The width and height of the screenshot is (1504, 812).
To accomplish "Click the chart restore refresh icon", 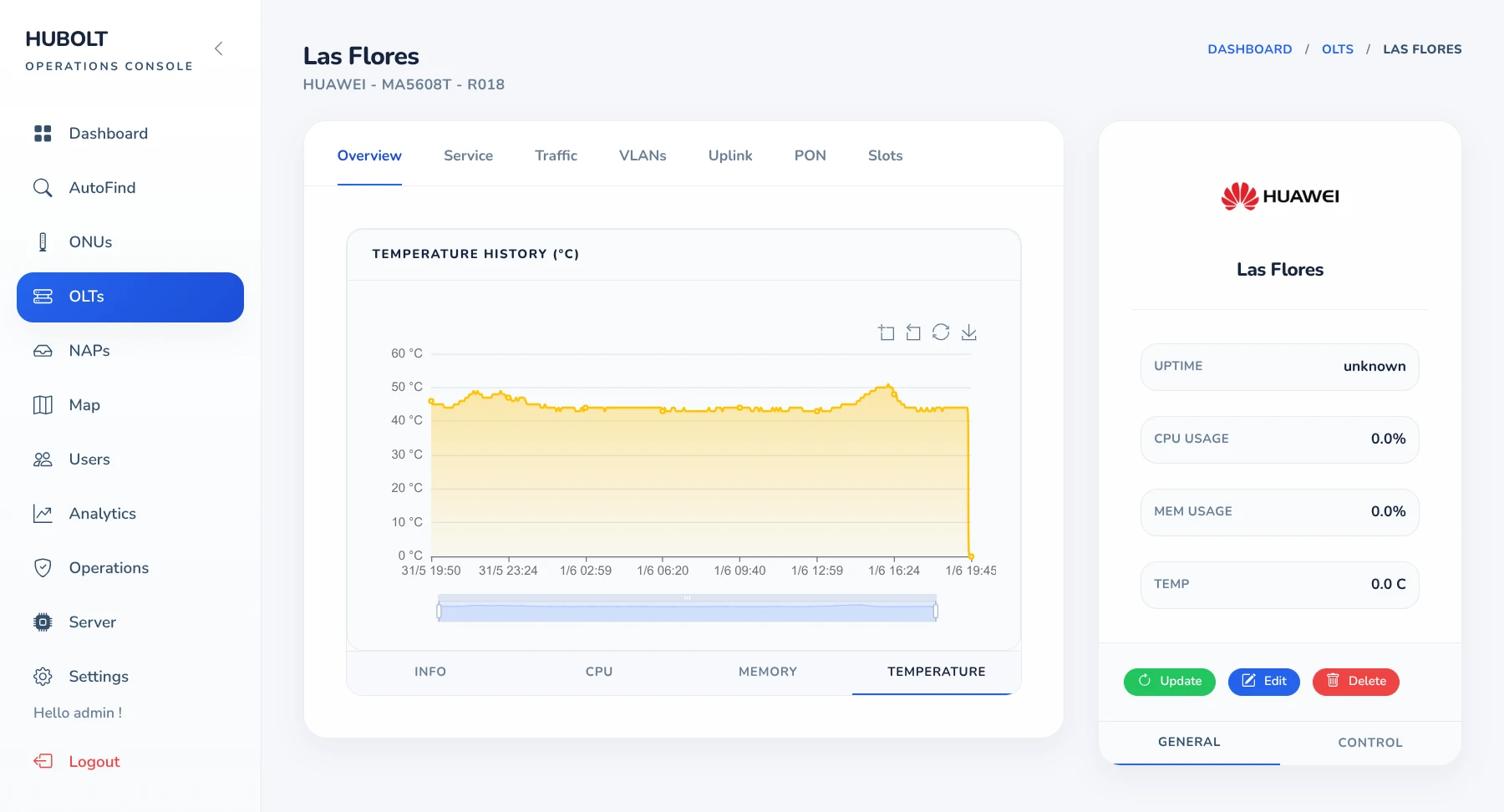I will (941, 332).
